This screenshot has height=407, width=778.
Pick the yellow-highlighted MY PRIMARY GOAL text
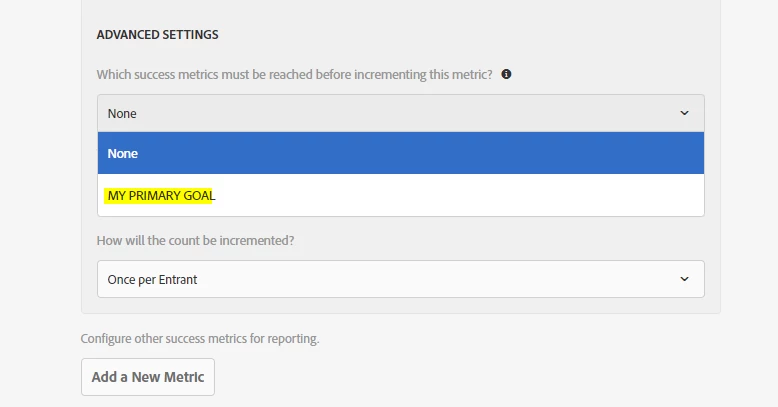[161, 196]
